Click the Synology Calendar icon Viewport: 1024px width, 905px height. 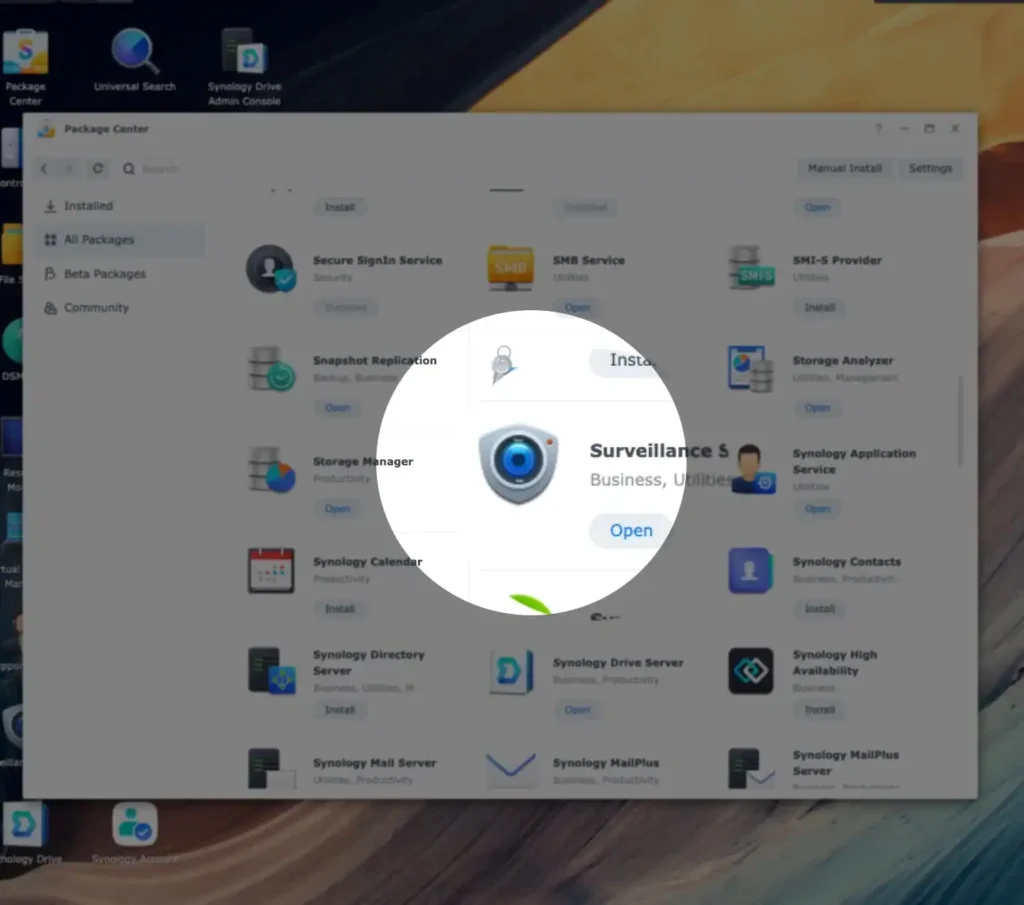(271, 570)
